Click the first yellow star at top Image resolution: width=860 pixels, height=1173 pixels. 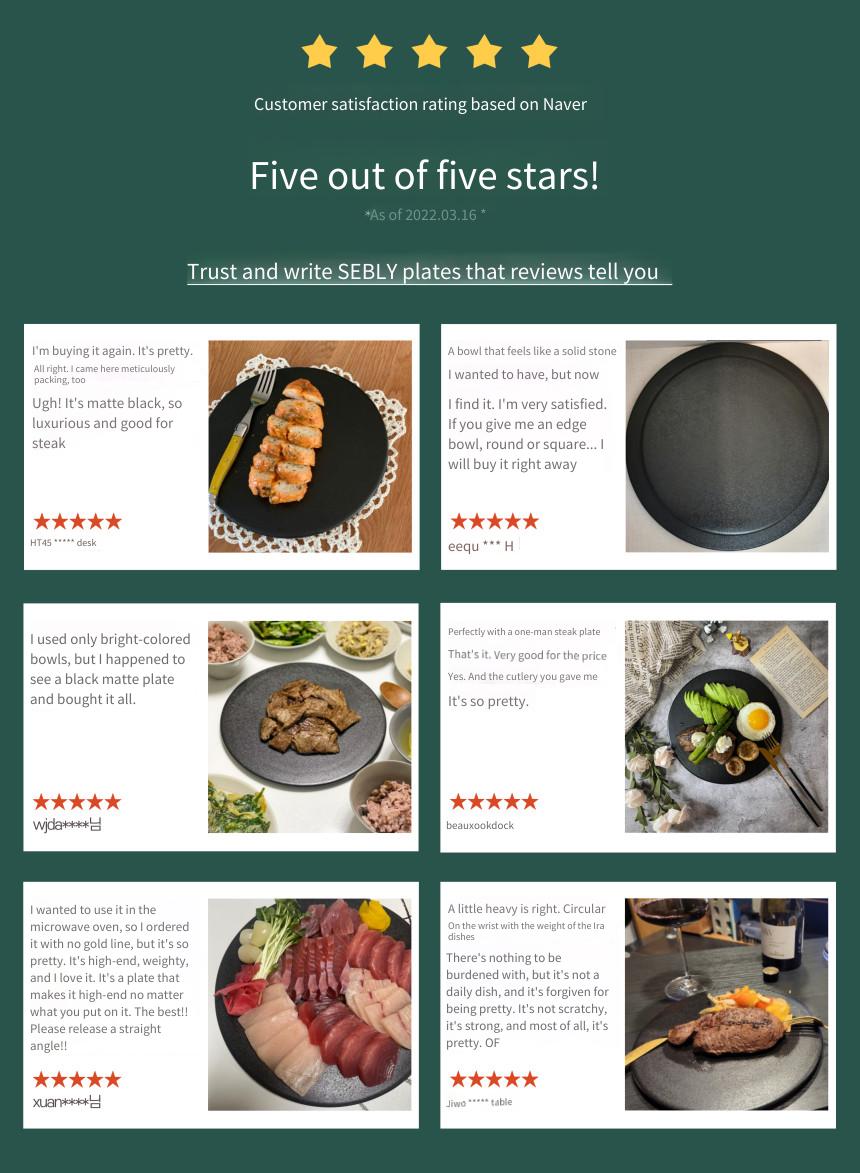click(x=319, y=52)
